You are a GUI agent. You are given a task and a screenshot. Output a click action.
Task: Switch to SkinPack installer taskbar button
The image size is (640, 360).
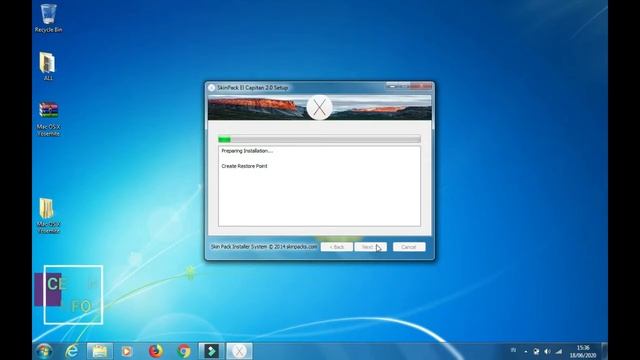239,351
